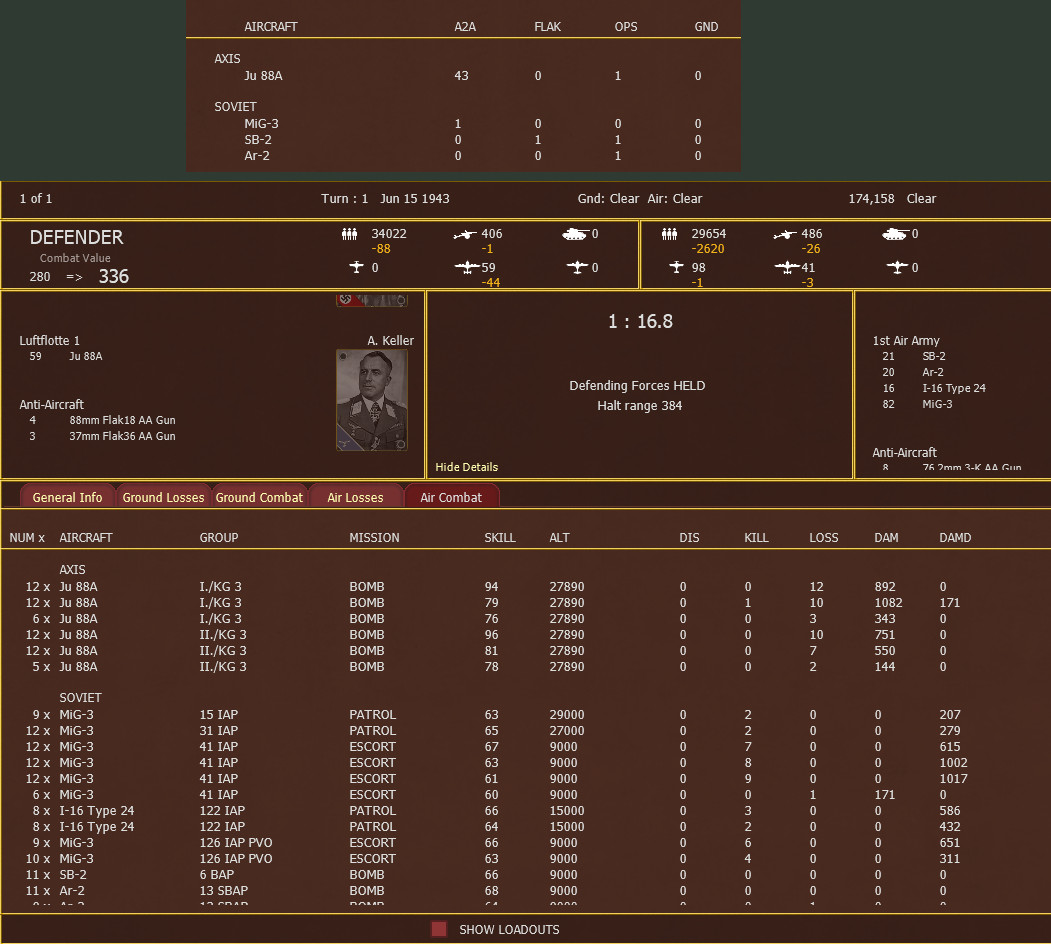The image size is (1051, 944).
Task: Click the combat value 336
Action: (x=113, y=276)
